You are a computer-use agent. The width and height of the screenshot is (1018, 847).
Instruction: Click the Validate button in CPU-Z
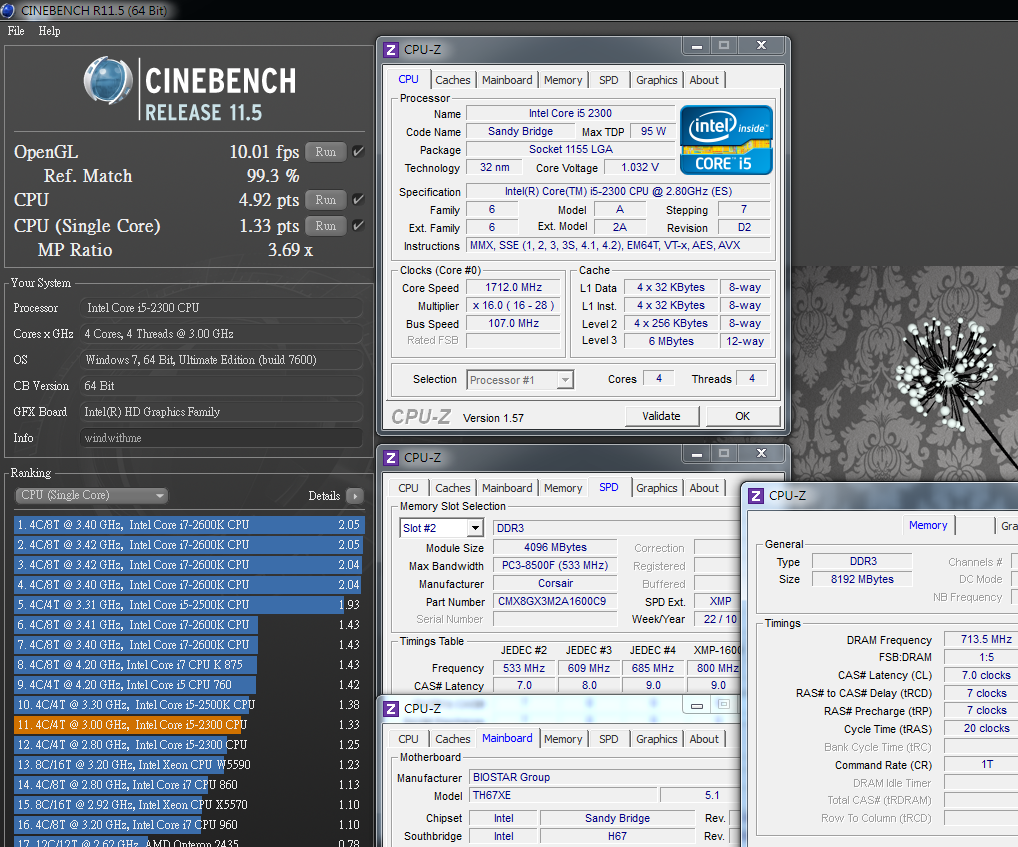point(662,417)
